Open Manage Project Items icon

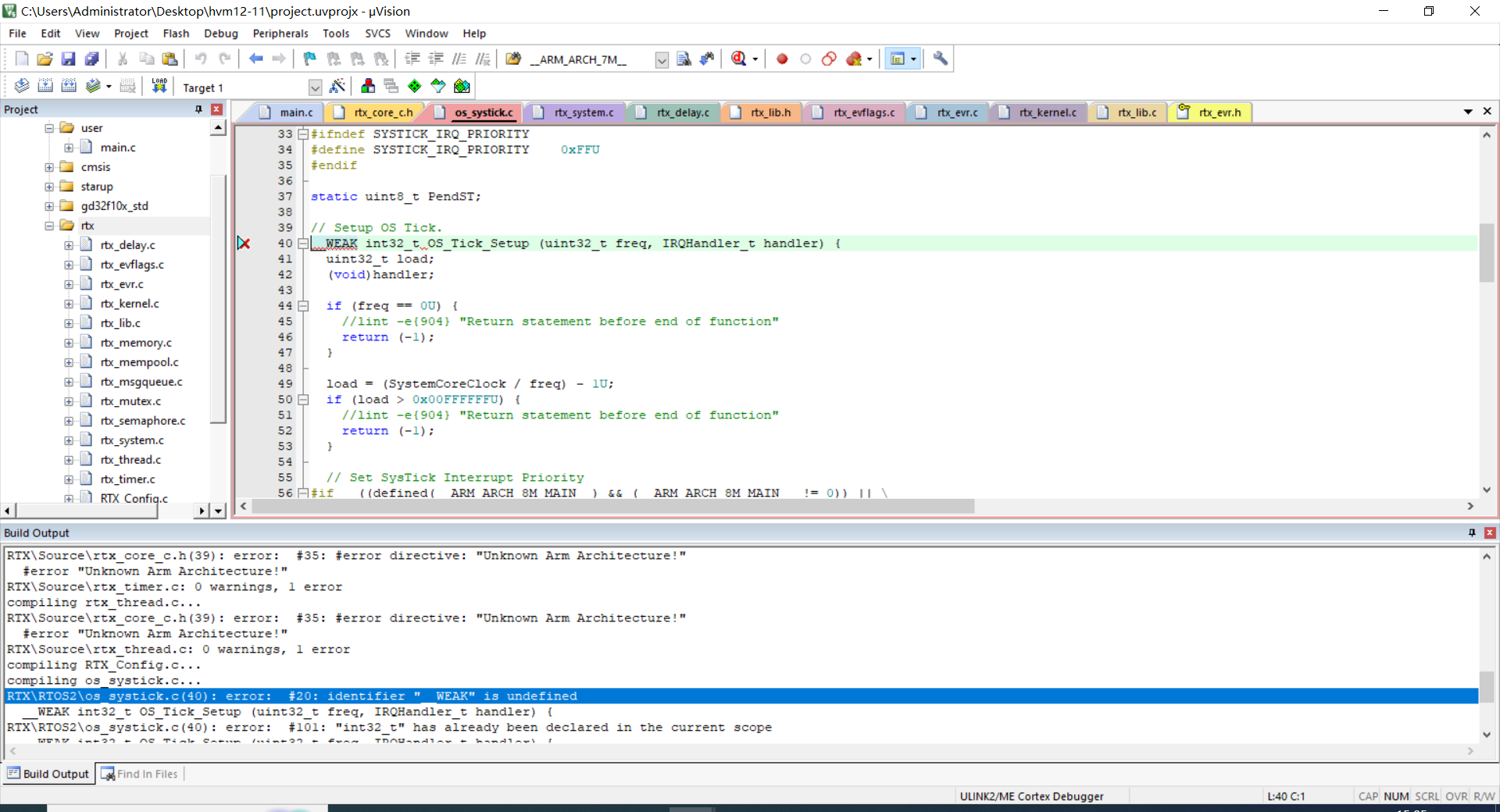368,86
